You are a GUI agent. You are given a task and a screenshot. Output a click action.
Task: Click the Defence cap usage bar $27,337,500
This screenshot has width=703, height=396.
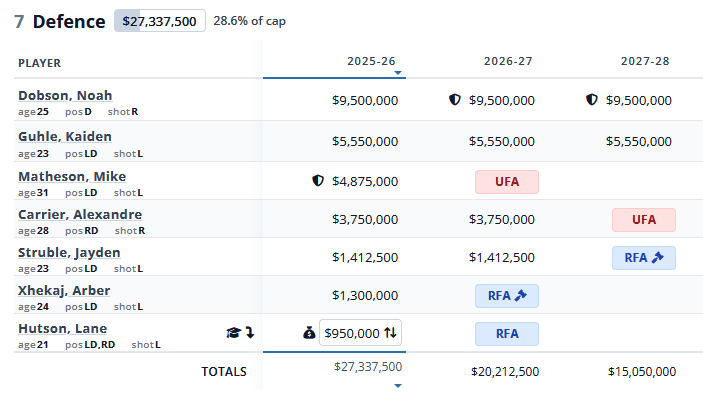pos(160,21)
